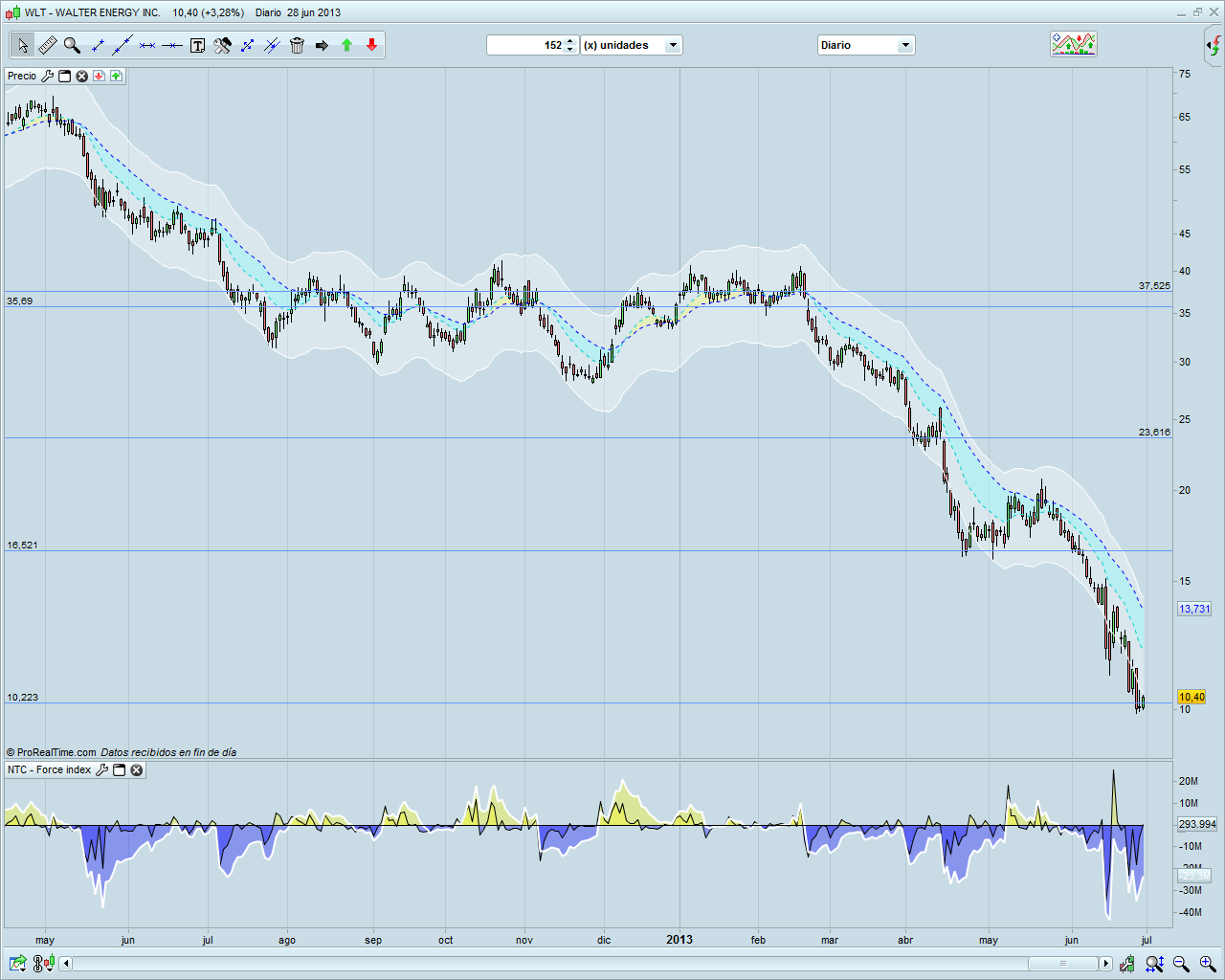Viewport: 1225px width, 980px height.
Task: Open the units type dropdown
Action: [673, 45]
